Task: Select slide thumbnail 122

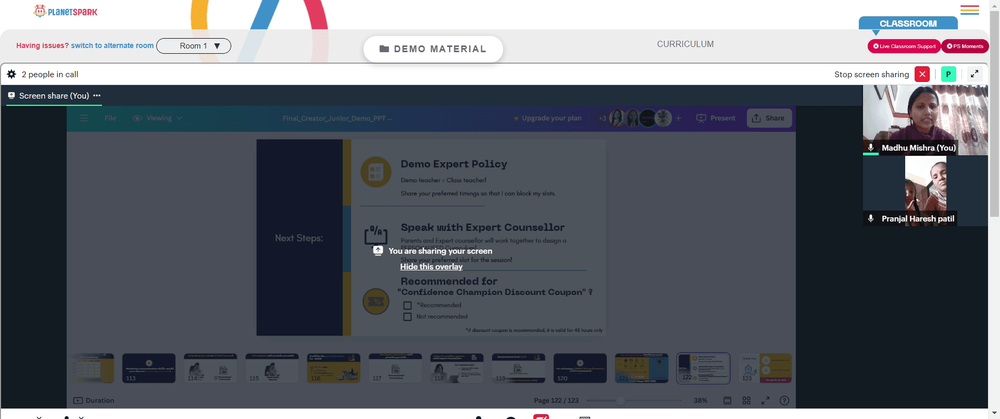Action: [x=703, y=368]
